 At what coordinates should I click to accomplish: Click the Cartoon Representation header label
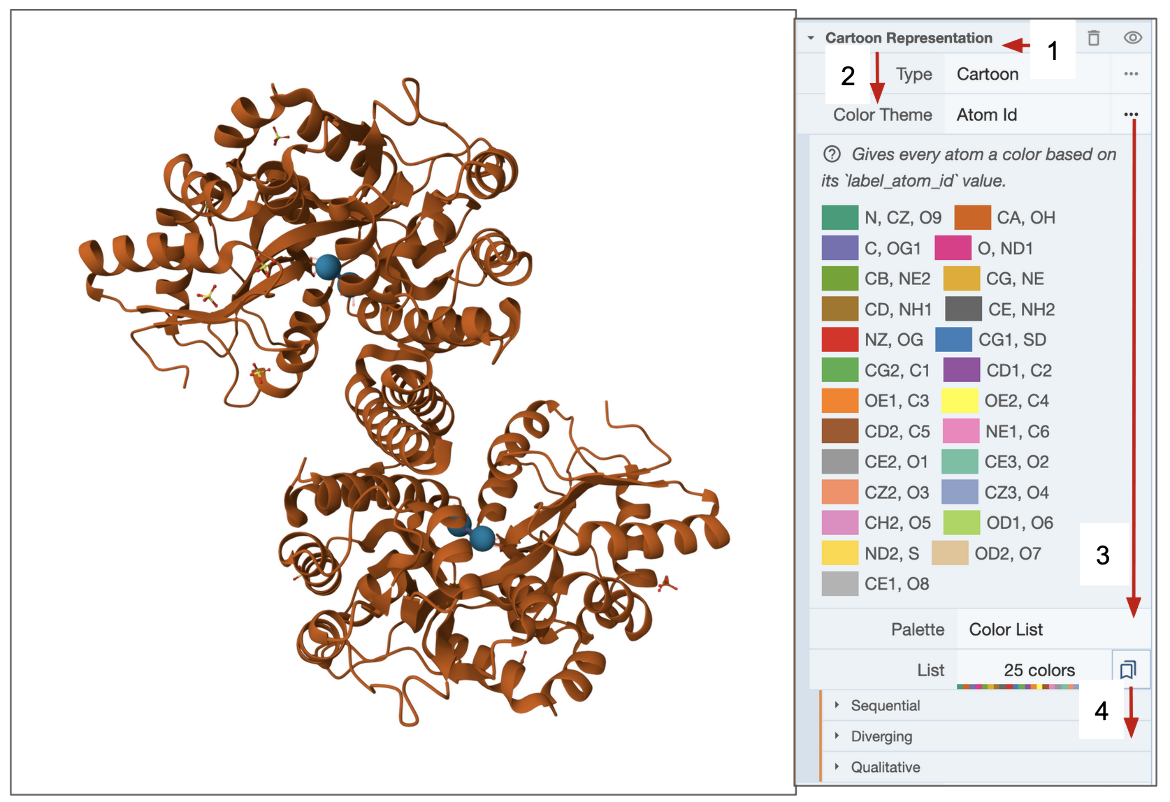908,38
